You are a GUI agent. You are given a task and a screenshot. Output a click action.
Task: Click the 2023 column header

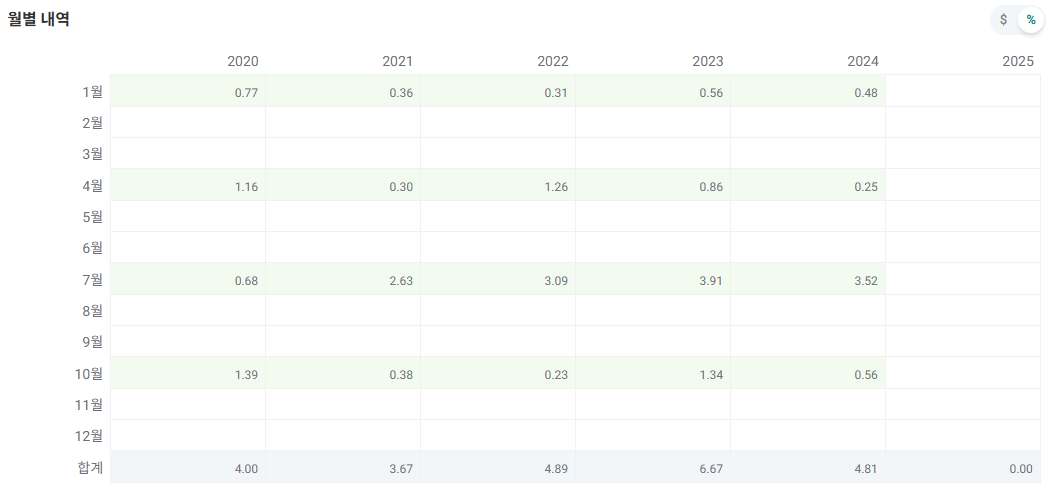(x=708, y=61)
